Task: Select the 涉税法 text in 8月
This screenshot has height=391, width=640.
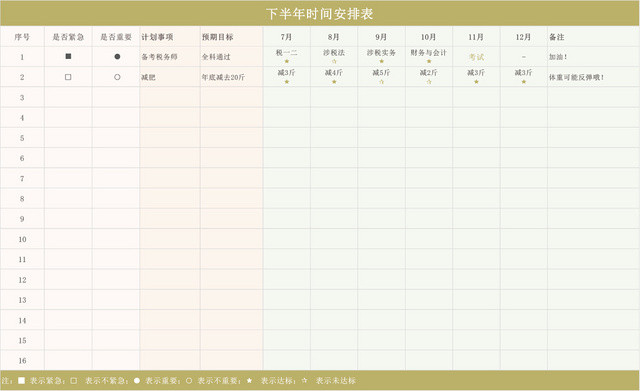Action: [334, 52]
